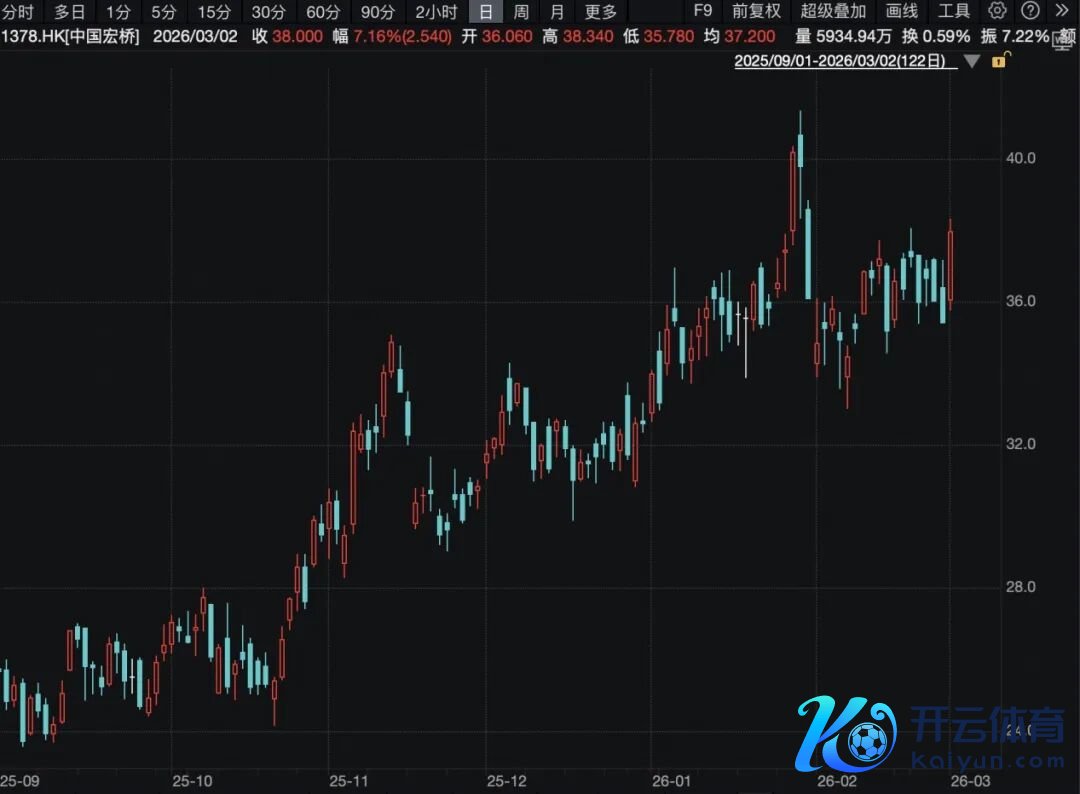Switch to 2小时 period
Viewport: 1080px width, 794px height.
point(436,12)
